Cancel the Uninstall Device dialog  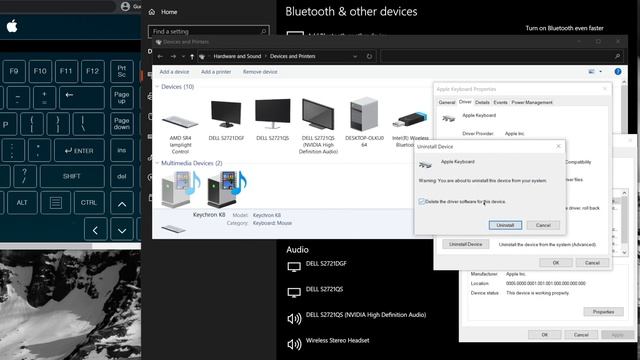click(543, 225)
